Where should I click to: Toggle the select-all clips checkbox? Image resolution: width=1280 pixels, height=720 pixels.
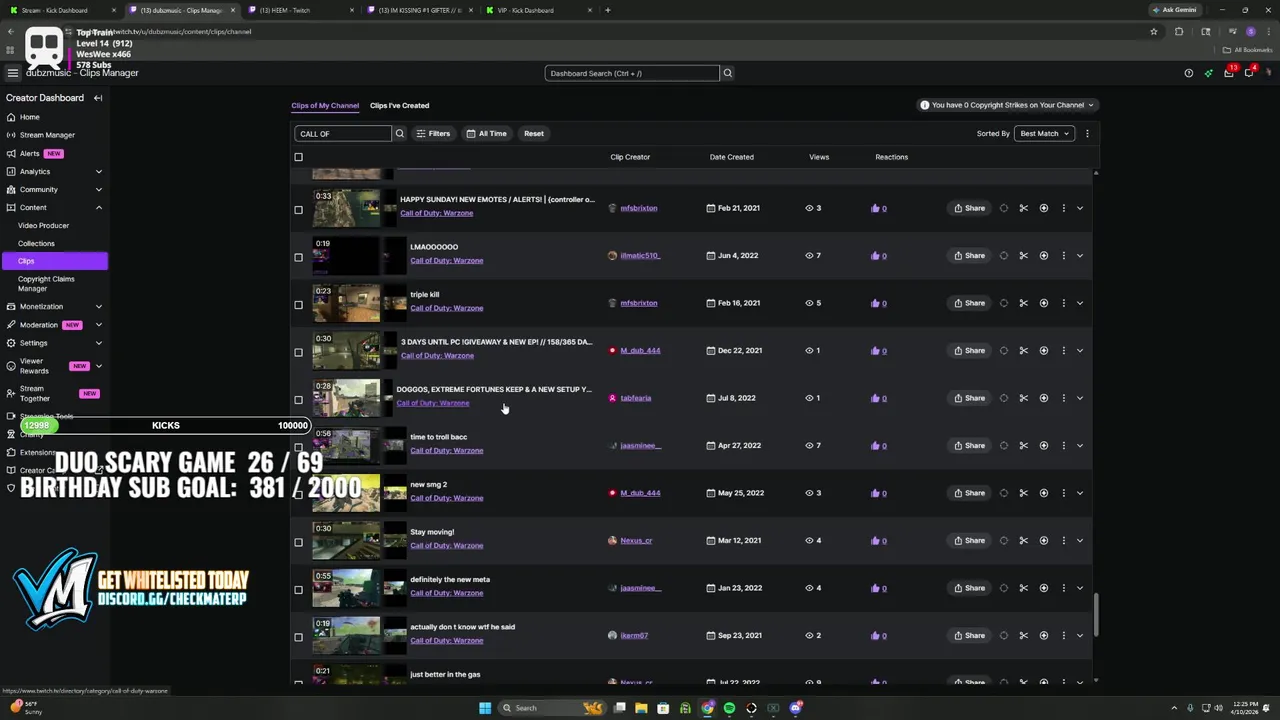pos(298,157)
